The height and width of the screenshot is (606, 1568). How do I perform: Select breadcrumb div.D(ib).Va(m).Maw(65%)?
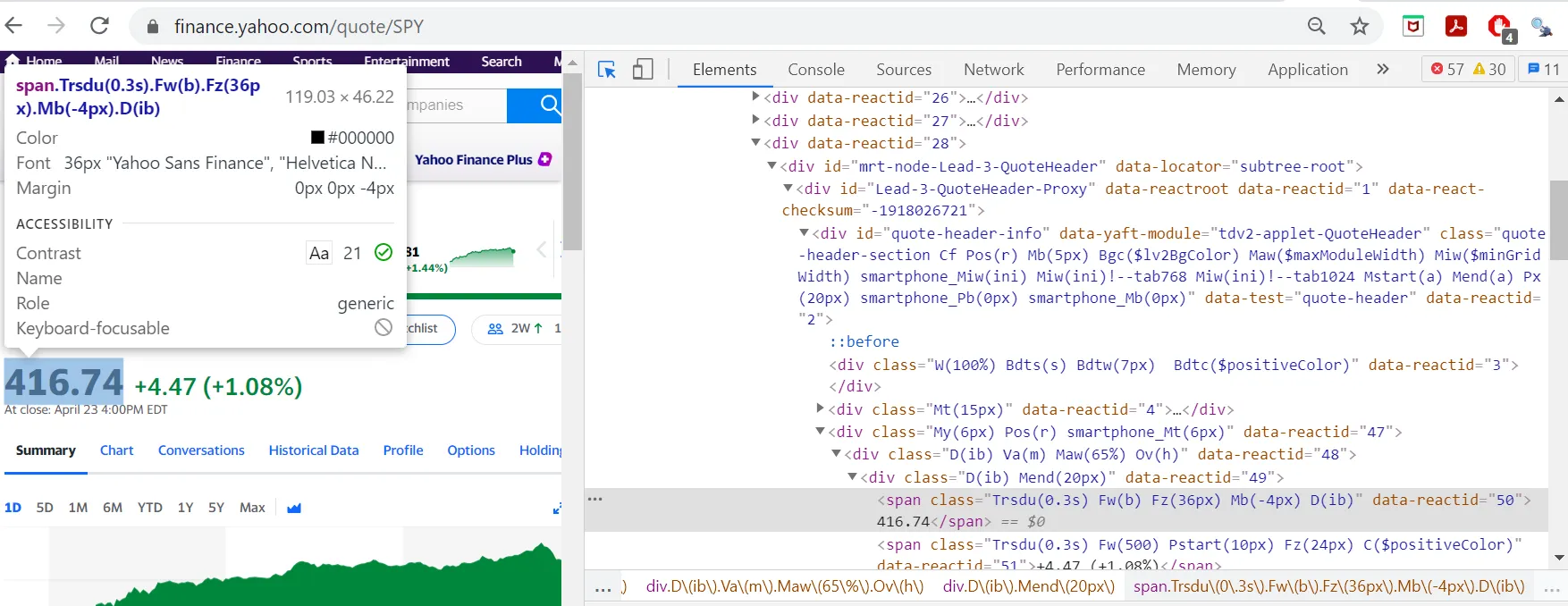click(x=785, y=586)
